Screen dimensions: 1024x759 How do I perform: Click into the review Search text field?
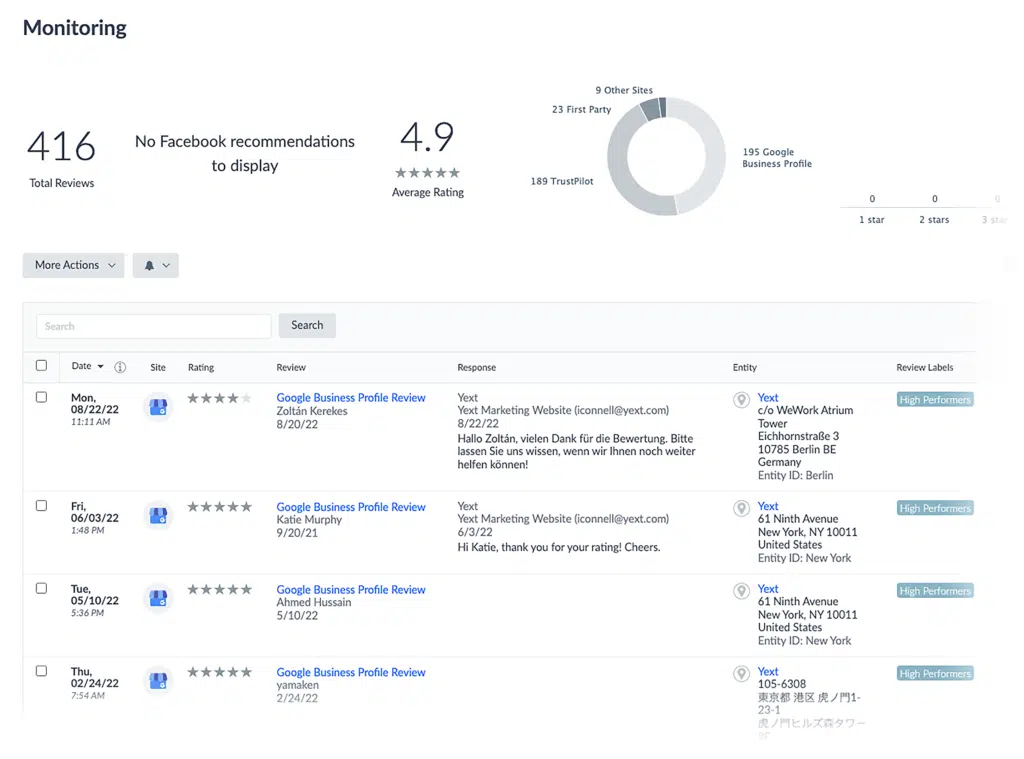[x=154, y=326]
